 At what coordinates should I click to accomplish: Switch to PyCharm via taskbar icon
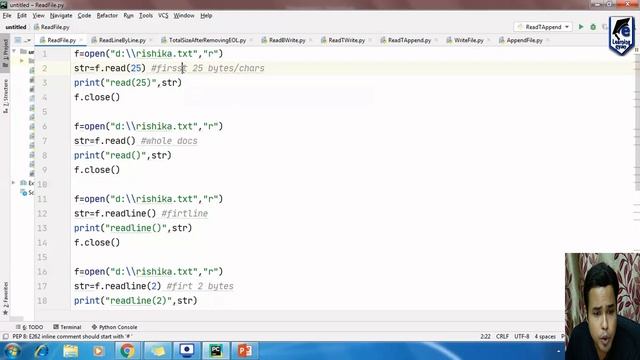[216, 351]
